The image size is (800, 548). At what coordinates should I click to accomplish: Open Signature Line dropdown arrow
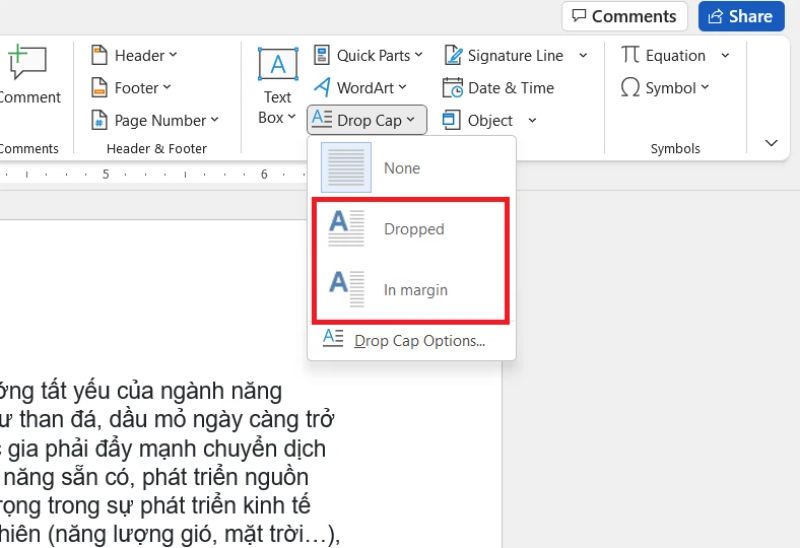(x=583, y=55)
